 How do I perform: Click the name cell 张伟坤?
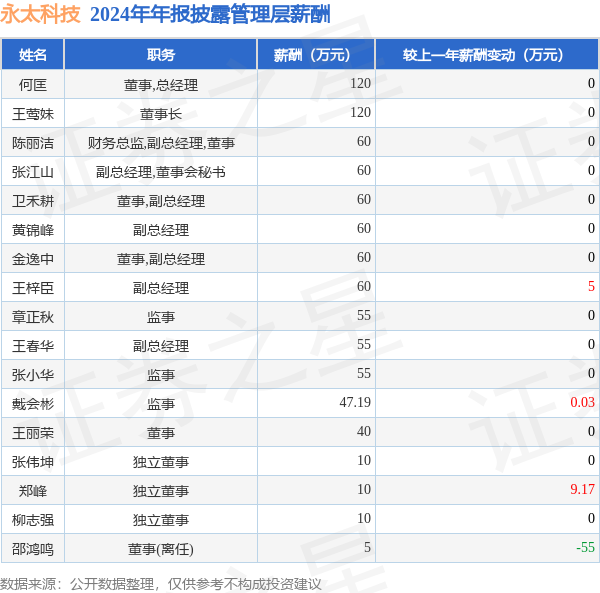click(33, 462)
